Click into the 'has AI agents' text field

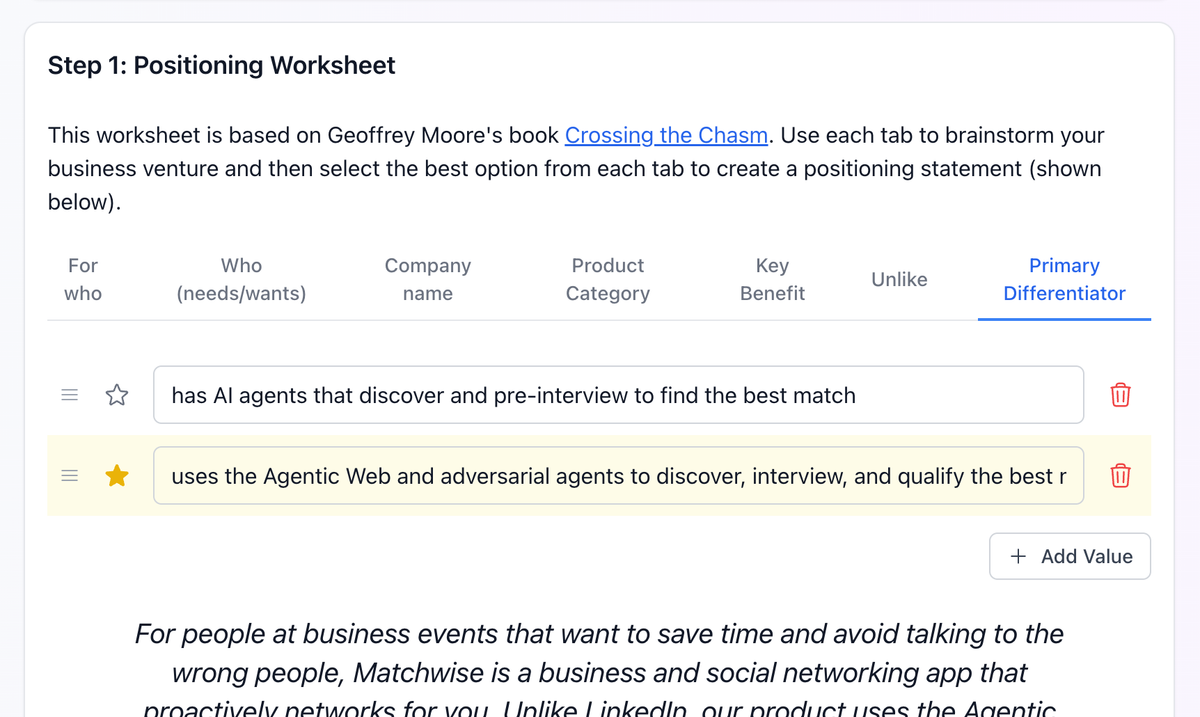[618, 394]
